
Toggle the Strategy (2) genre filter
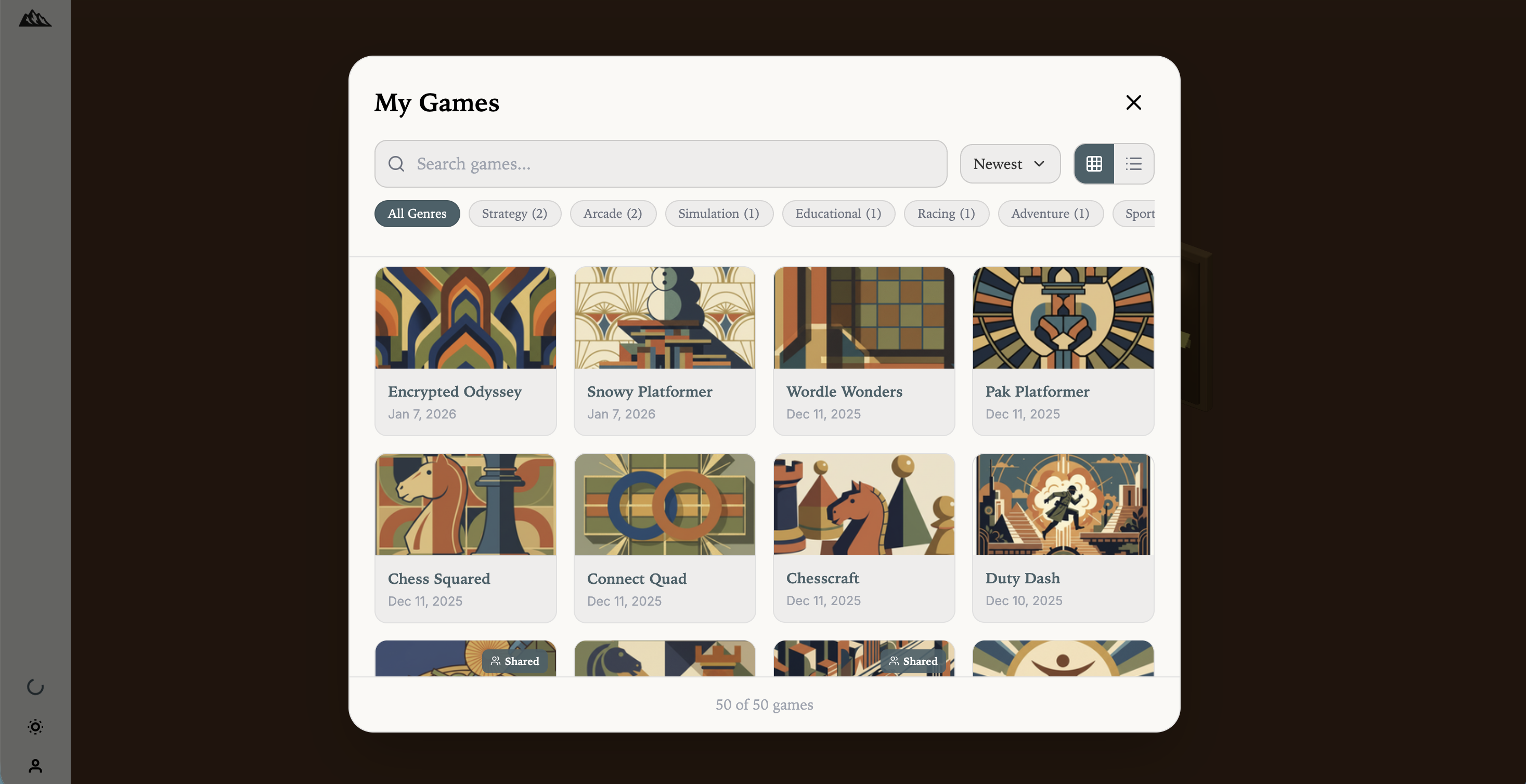click(514, 213)
